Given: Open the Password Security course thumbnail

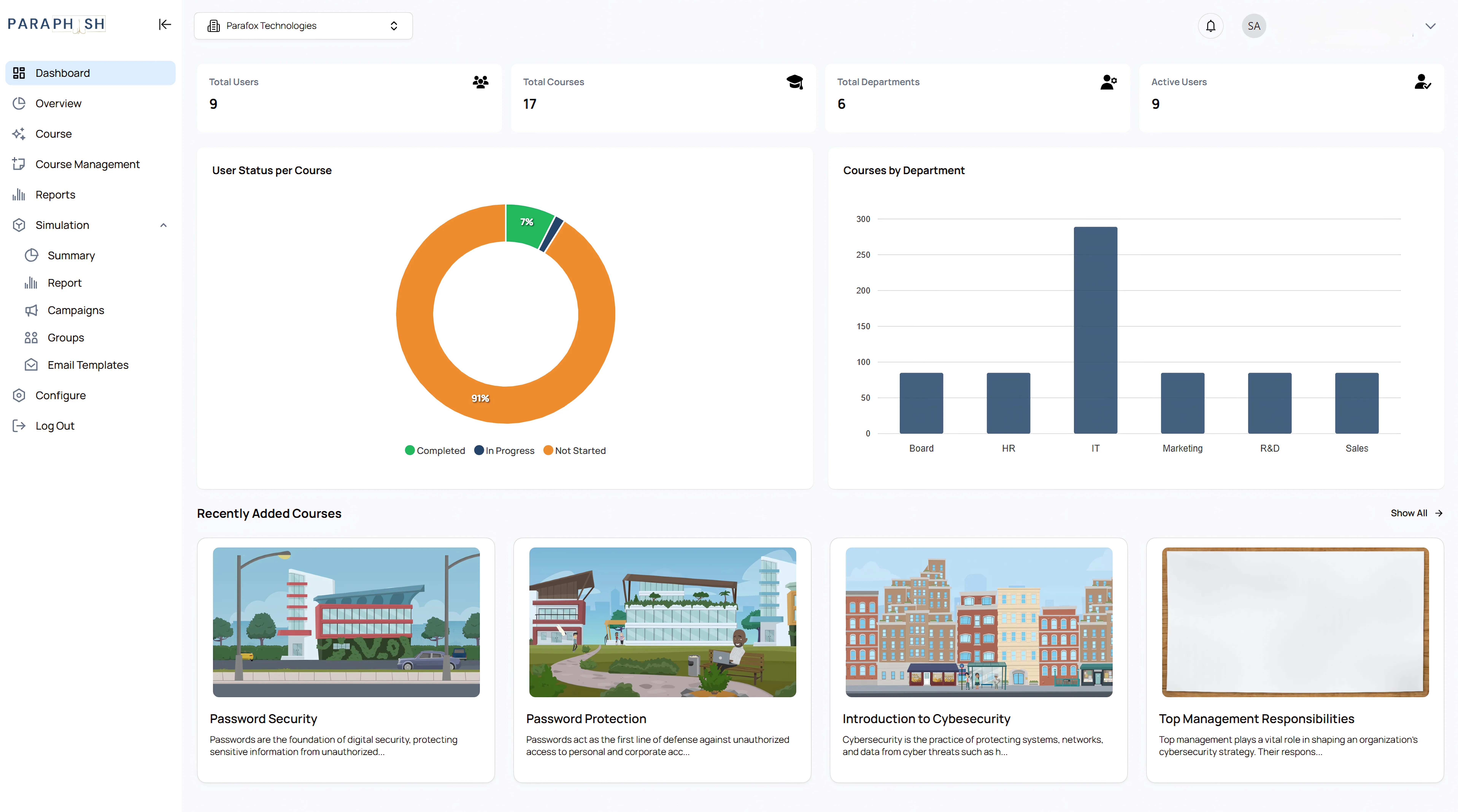Looking at the screenshot, I should pyautogui.click(x=346, y=622).
